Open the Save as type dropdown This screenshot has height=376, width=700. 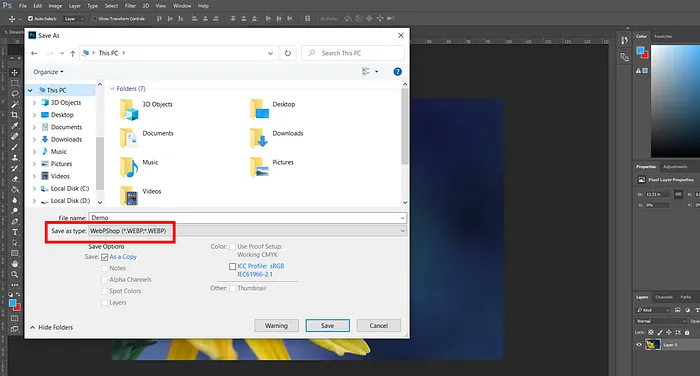[x=402, y=231]
